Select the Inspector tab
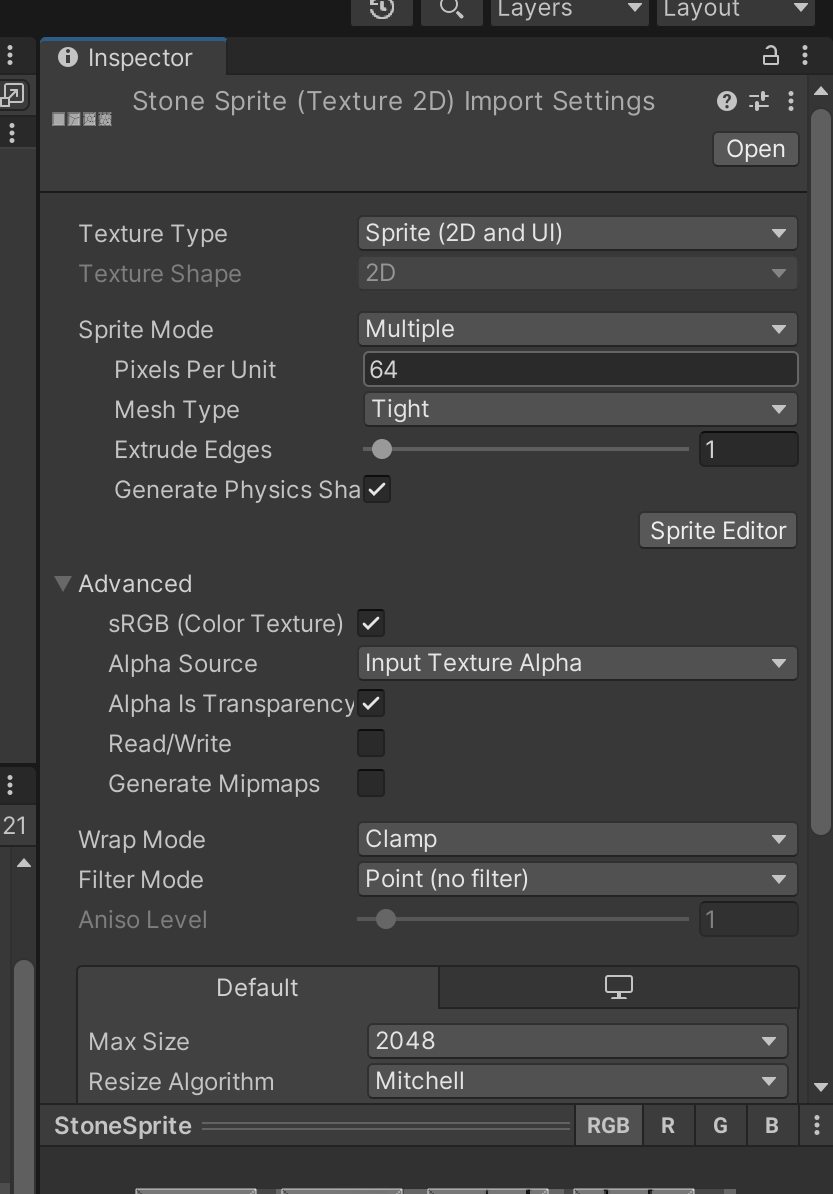 [x=134, y=57]
